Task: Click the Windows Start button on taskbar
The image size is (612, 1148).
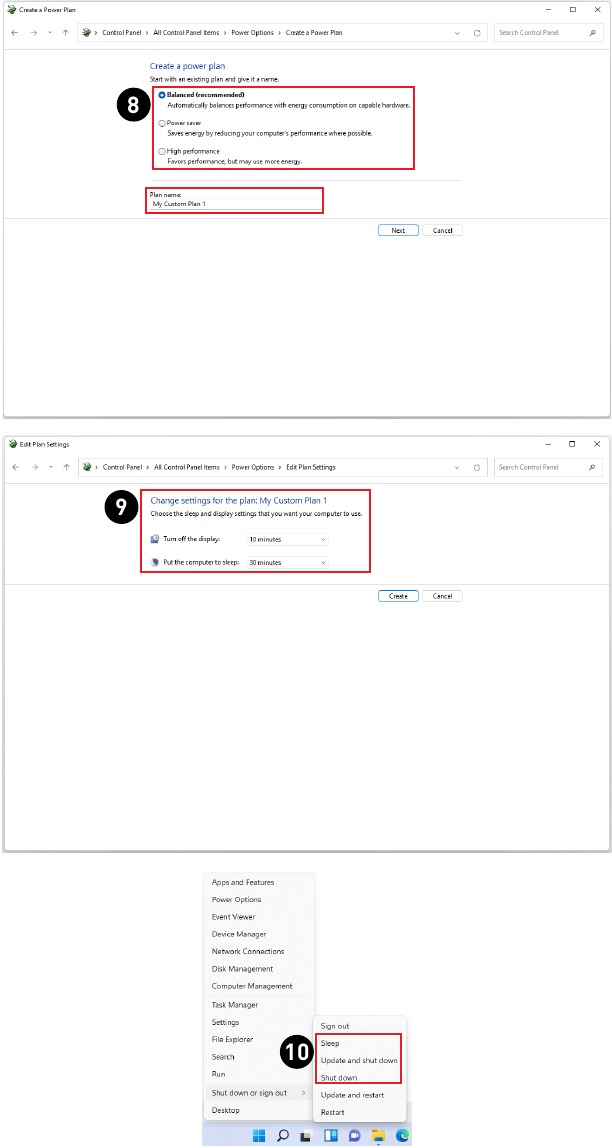Action: pyautogui.click(x=259, y=1135)
